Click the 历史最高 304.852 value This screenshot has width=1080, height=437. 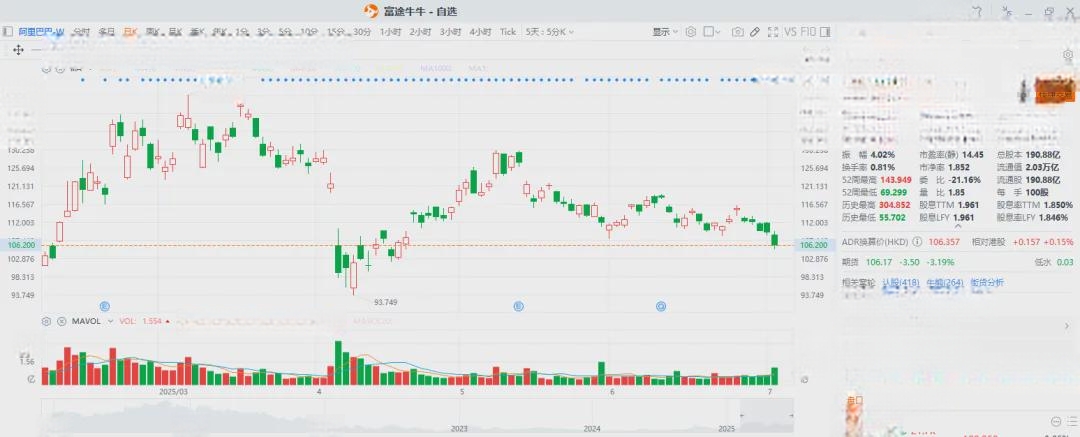(x=895, y=205)
